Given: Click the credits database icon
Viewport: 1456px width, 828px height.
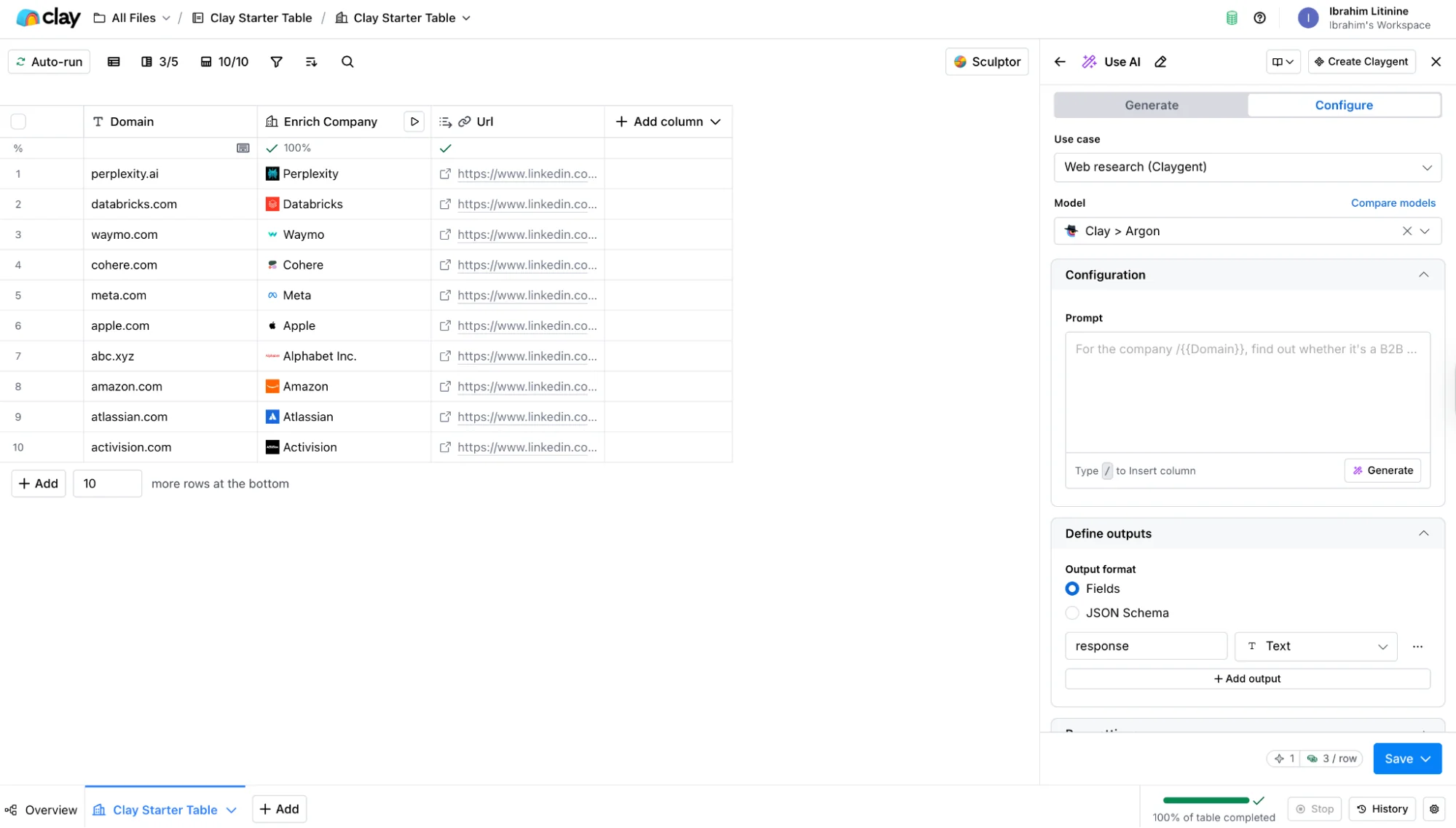Looking at the screenshot, I should pyautogui.click(x=1232, y=18).
